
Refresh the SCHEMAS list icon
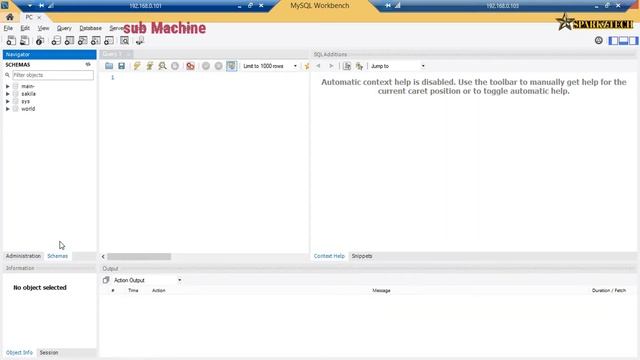(x=88, y=64)
